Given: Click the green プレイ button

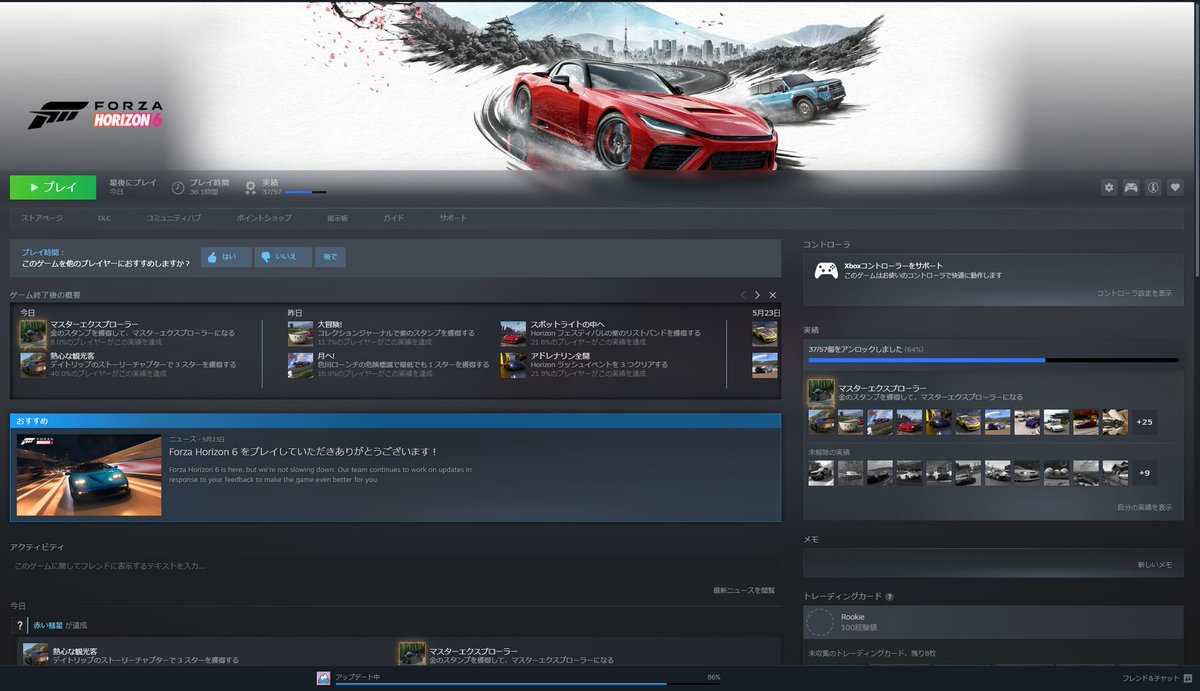Looking at the screenshot, I should click(x=53, y=187).
